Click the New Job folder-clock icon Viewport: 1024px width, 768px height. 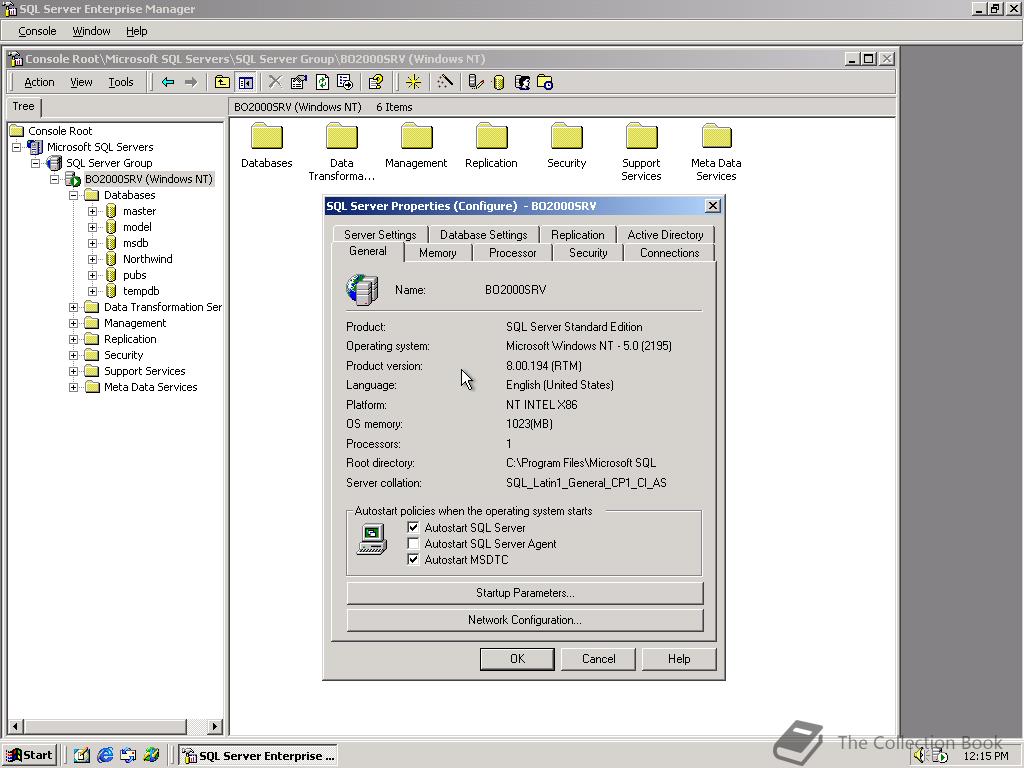point(545,82)
